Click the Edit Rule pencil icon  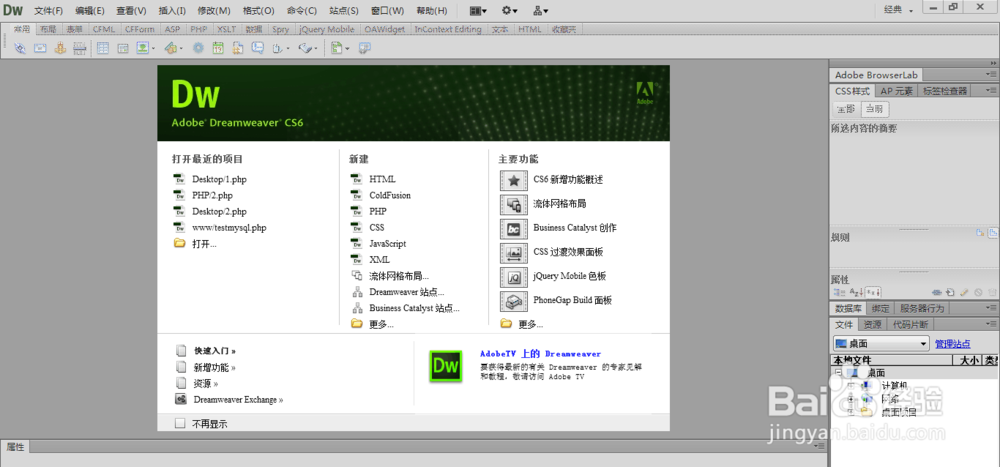pyautogui.click(x=964, y=292)
